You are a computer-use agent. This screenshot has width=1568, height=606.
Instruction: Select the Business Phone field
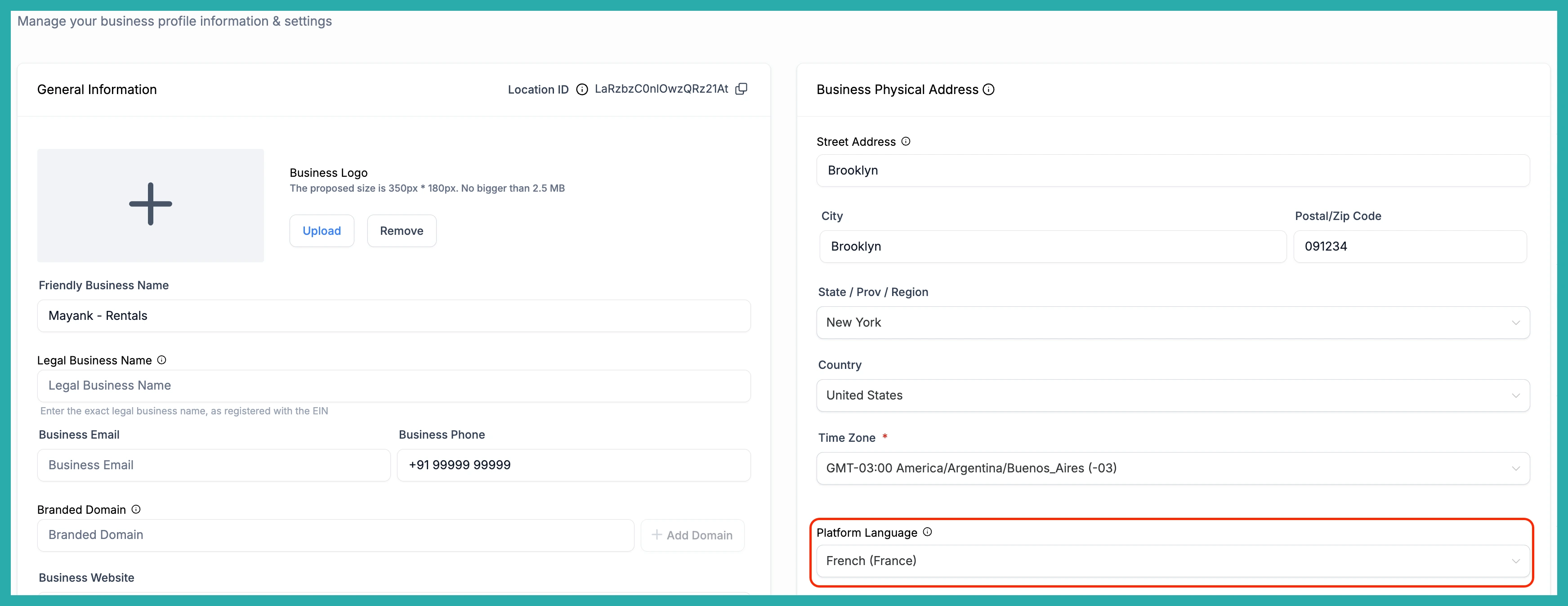coord(573,465)
